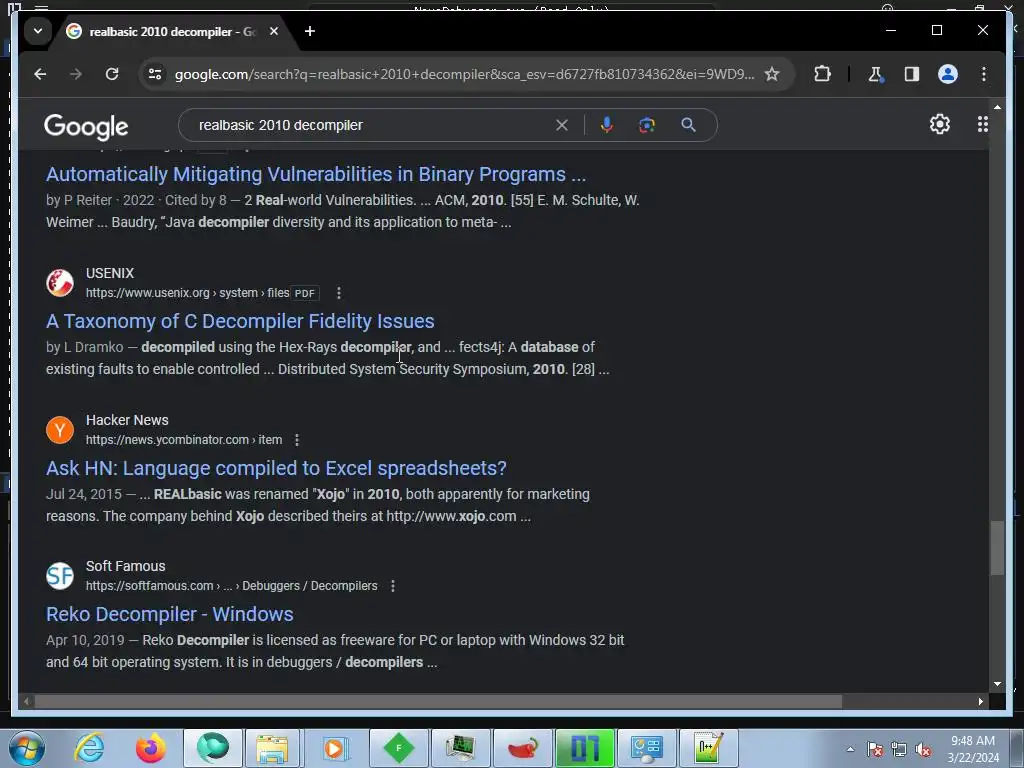This screenshot has height=768, width=1024.
Task: Open the Chrome profile avatar
Action: 948,74
